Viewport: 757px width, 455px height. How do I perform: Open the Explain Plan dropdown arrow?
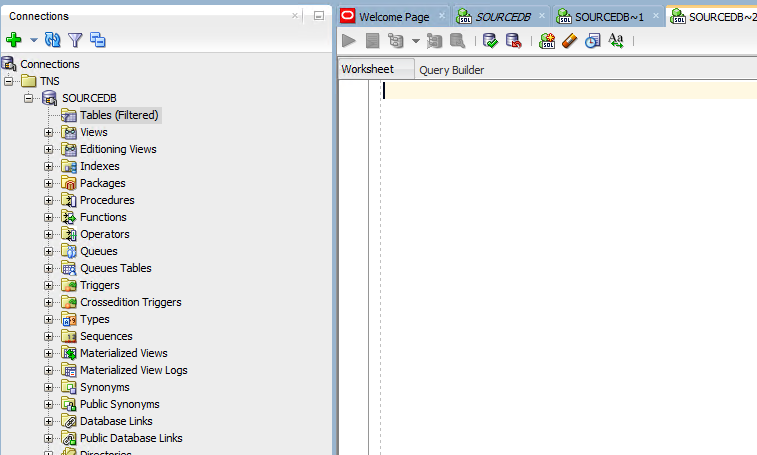[416, 41]
